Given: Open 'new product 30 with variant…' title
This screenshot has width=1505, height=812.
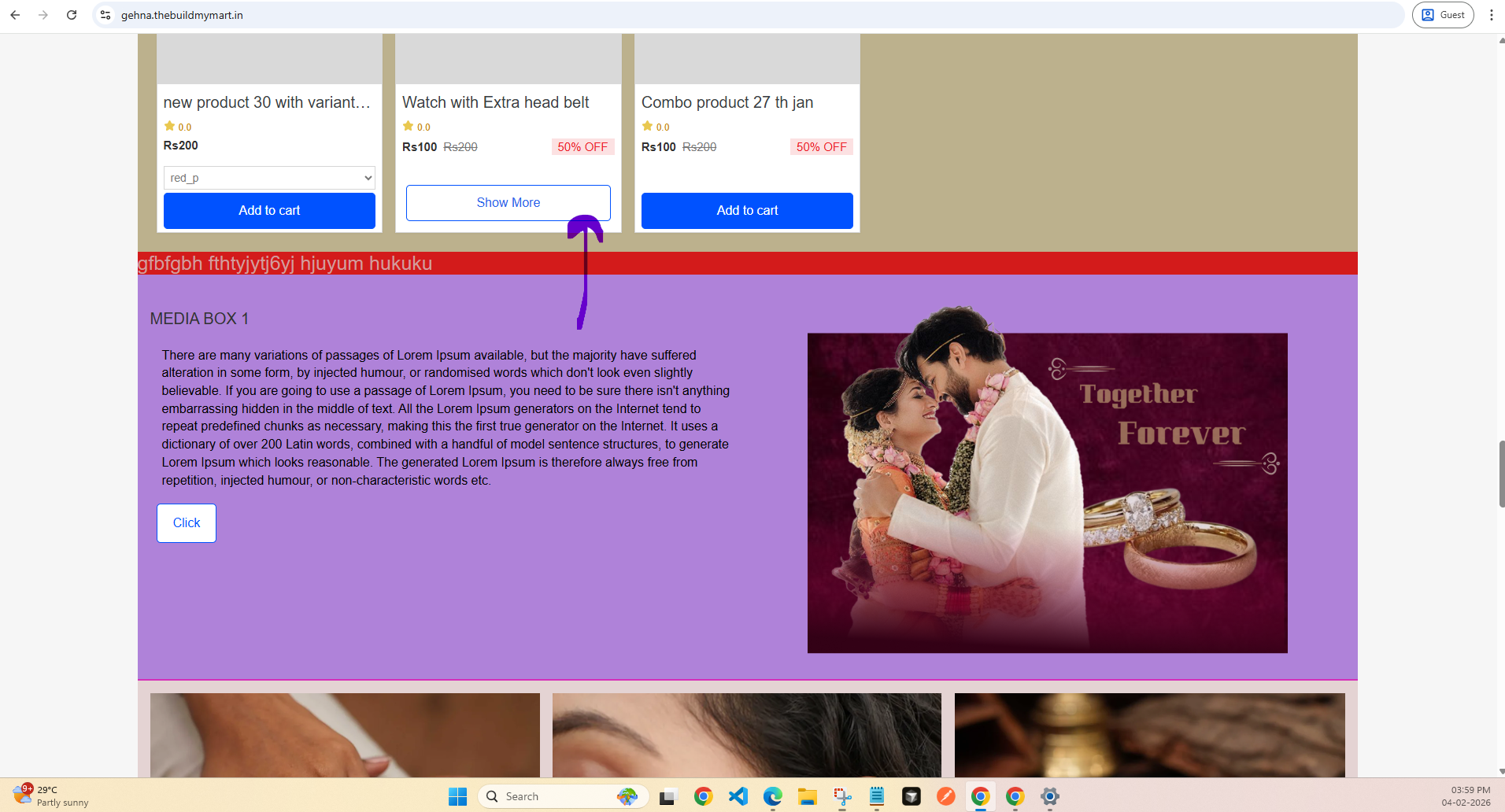Looking at the screenshot, I should (267, 102).
